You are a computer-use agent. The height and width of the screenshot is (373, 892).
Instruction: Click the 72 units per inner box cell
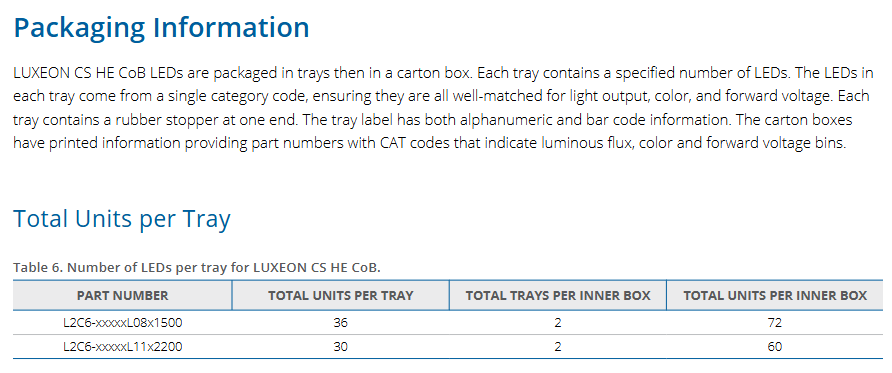(775, 323)
